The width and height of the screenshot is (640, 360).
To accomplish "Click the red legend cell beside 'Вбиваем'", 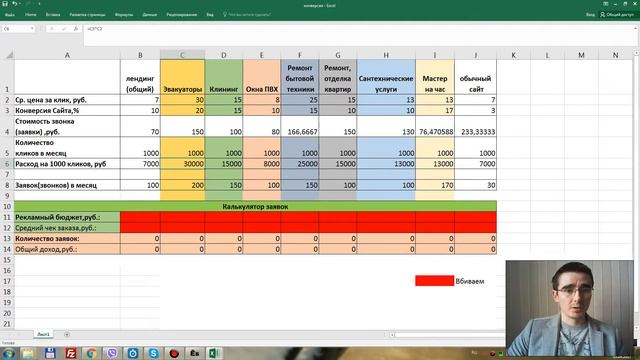I will tap(435, 281).
